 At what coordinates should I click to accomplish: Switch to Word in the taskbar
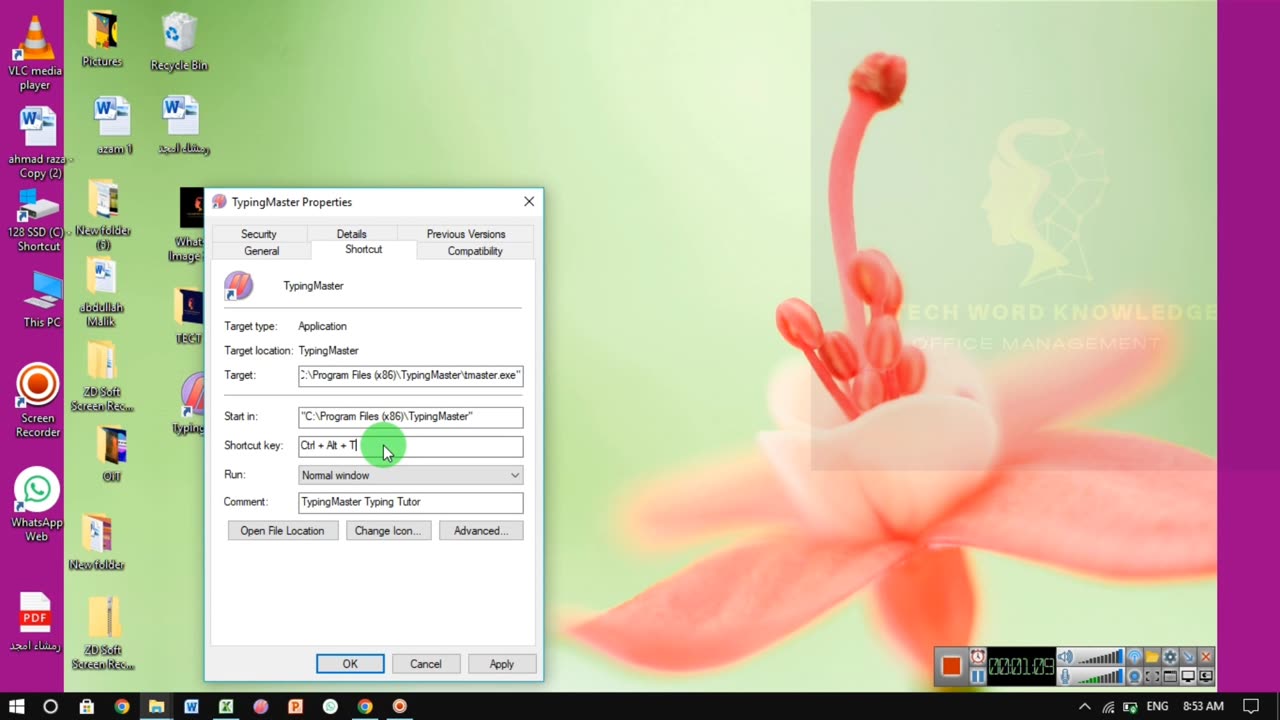(x=191, y=706)
